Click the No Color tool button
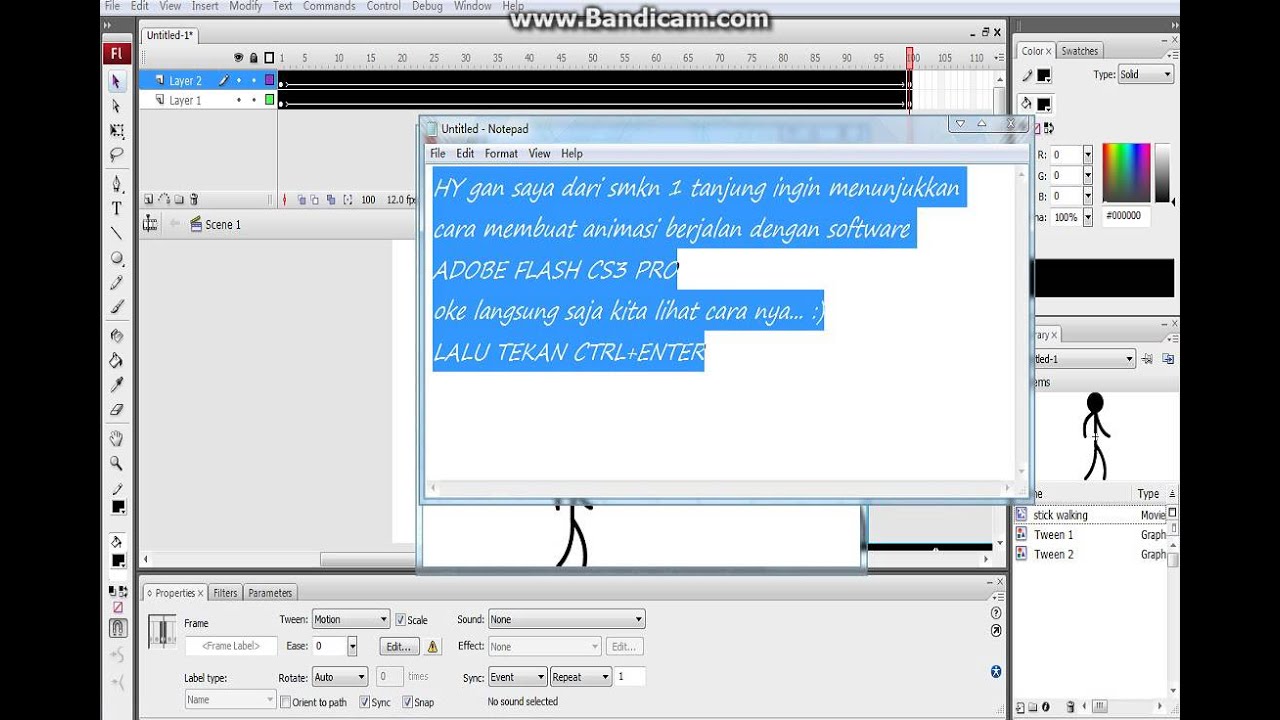Screen dimensions: 1280x720 [x=118, y=607]
